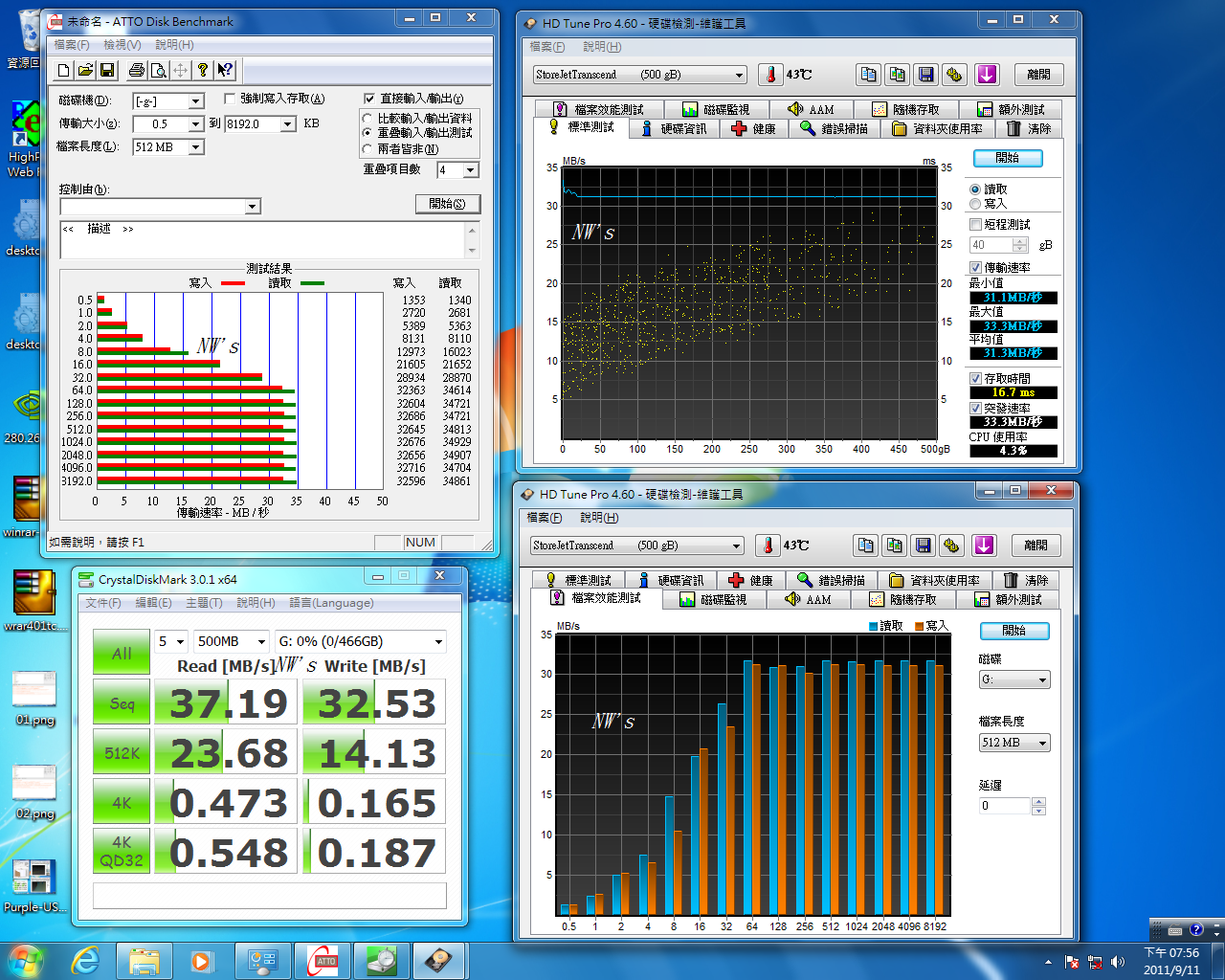Screen dimensions: 1225x980
Task: Copy screenshot icon in upper HD Tune window
Action: (x=897, y=75)
